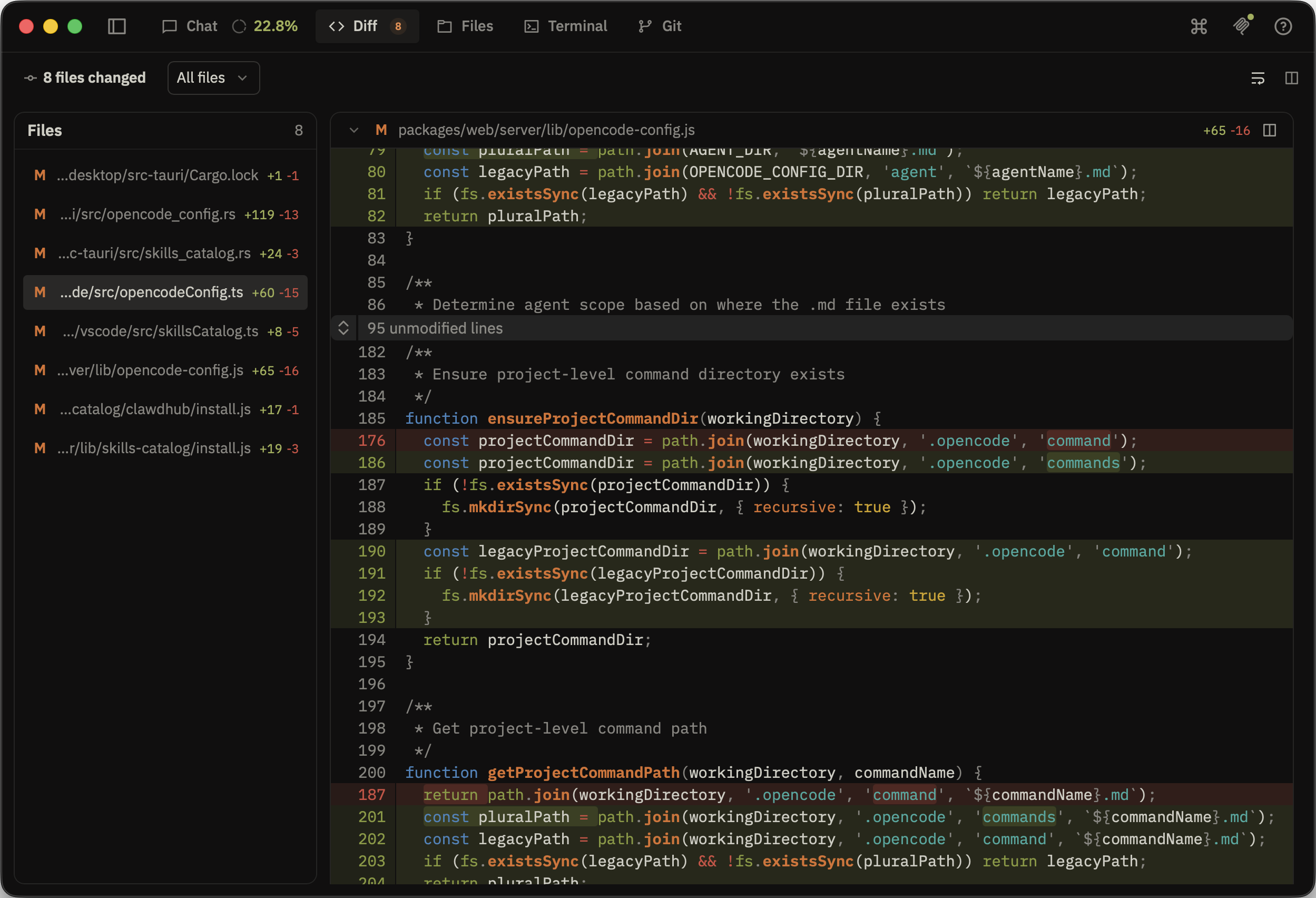The height and width of the screenshot is (898, 1316).
Task: Open the Chat tab
Action: 189,26
